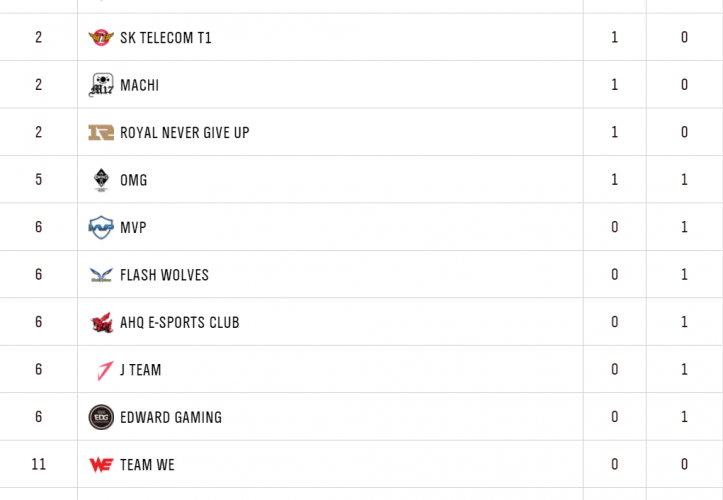Viewport: 723px width, 500px height.
Task: Open the MACHI team name link
Action: (139, 86)
